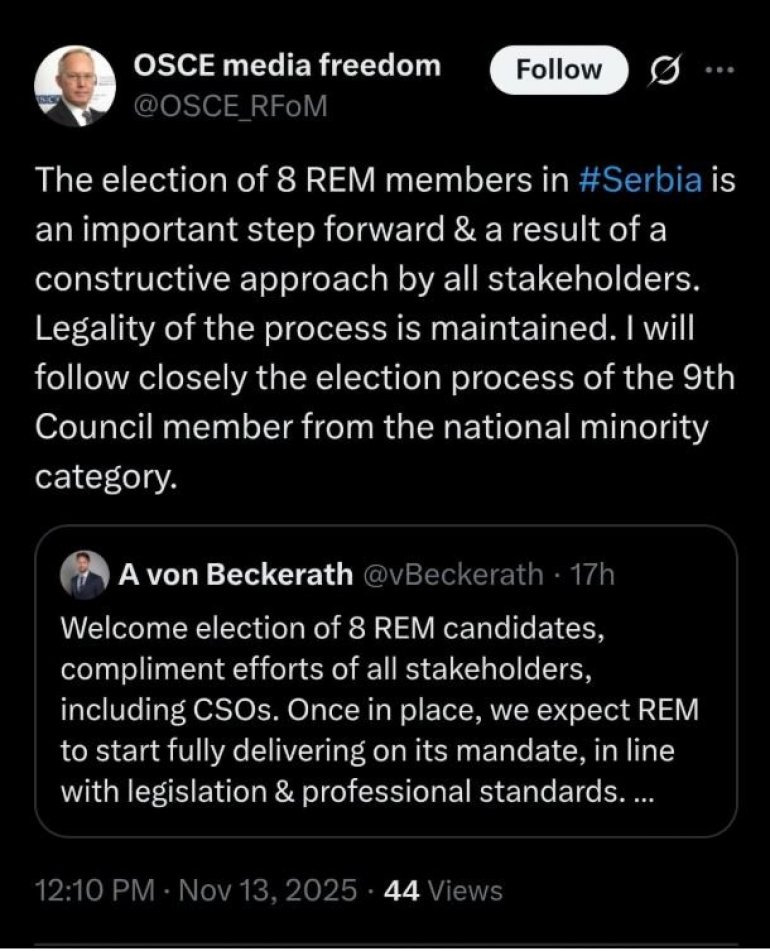Click the "OSCE media freedom" display name
Viewport: 770px width, 951px height.
287,66
